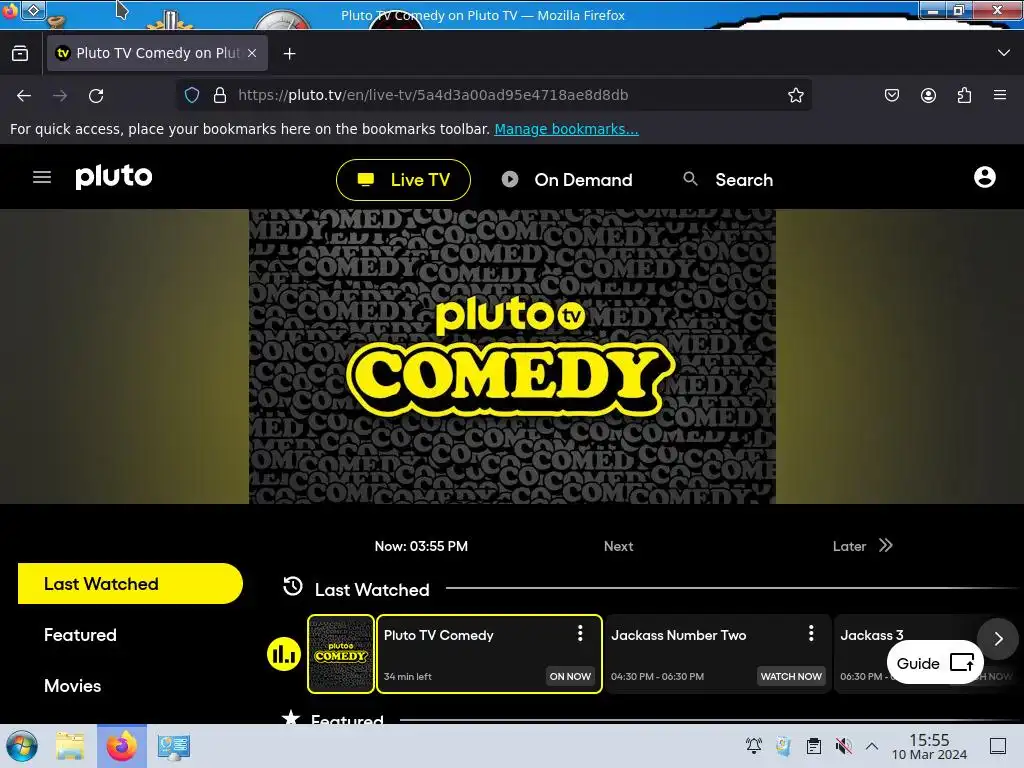Click the URL address bar
Screen dimensions: 1024x768
point(493,95)
